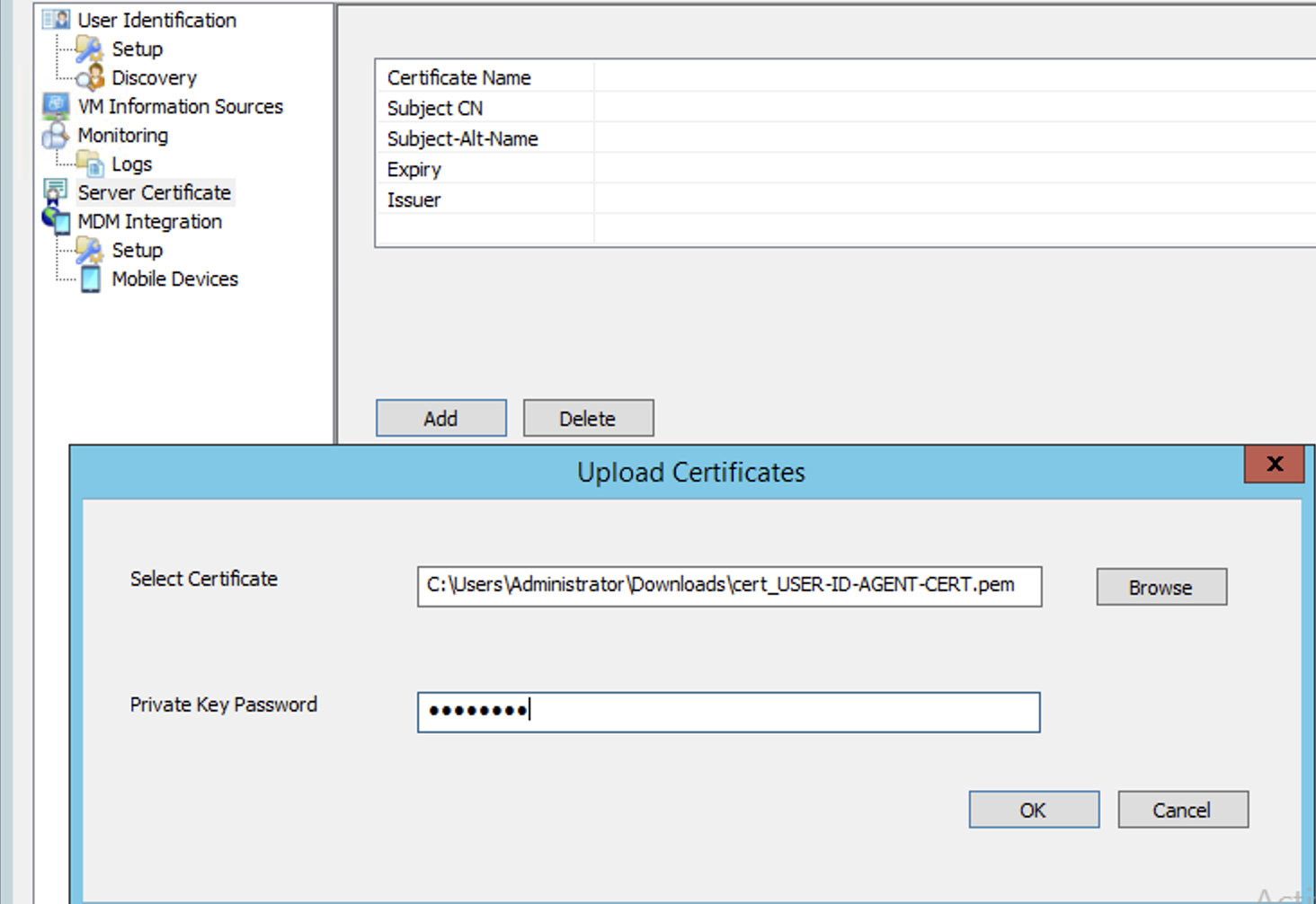Confirm upload with the OK button
The image size is (1316, 904).
coord(1033,810)
